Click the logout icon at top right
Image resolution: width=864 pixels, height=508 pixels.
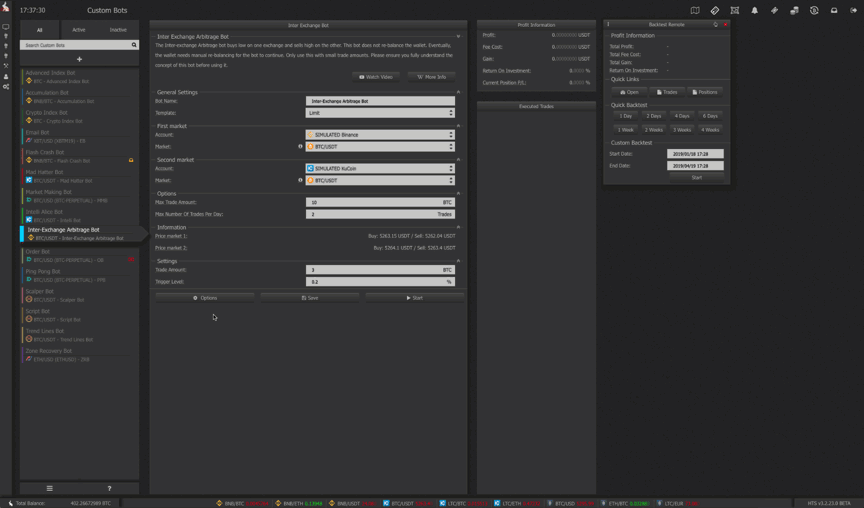[853, 10]
